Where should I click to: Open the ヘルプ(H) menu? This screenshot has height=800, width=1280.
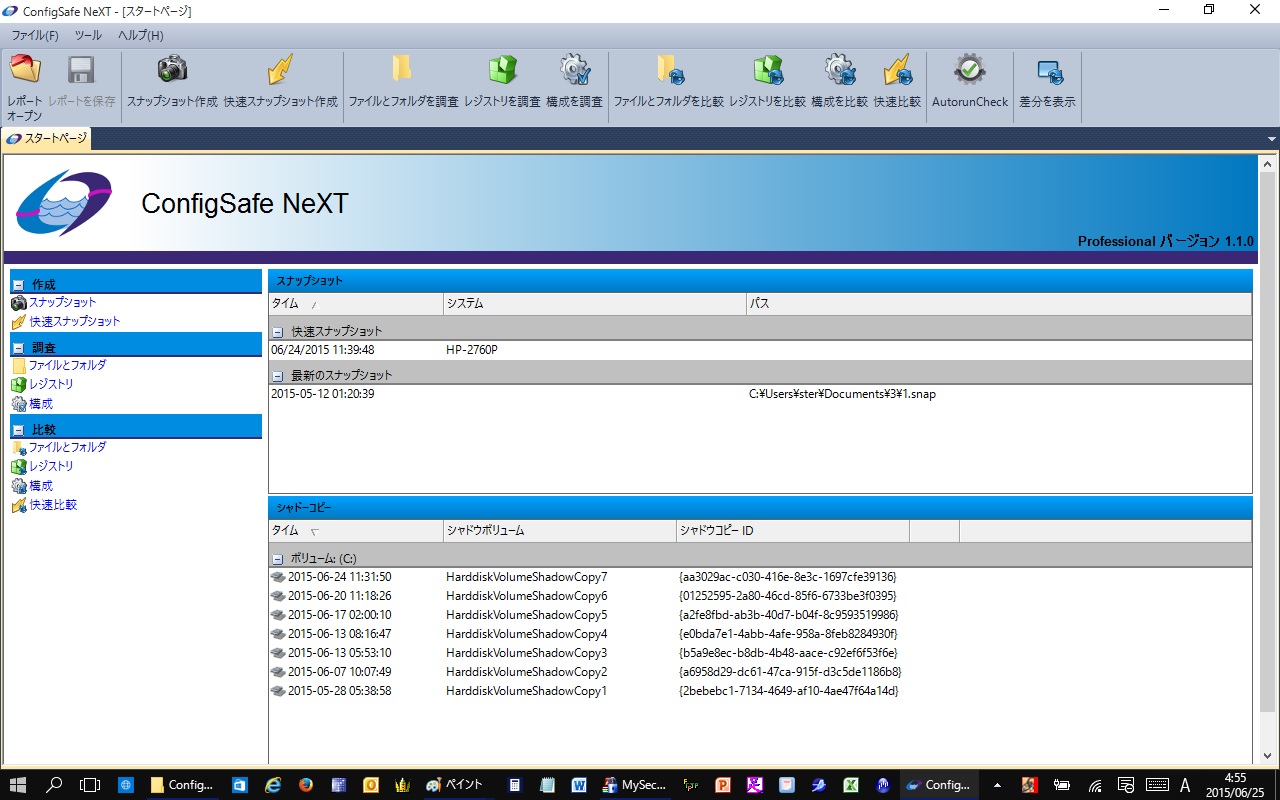tap(140, 35)
